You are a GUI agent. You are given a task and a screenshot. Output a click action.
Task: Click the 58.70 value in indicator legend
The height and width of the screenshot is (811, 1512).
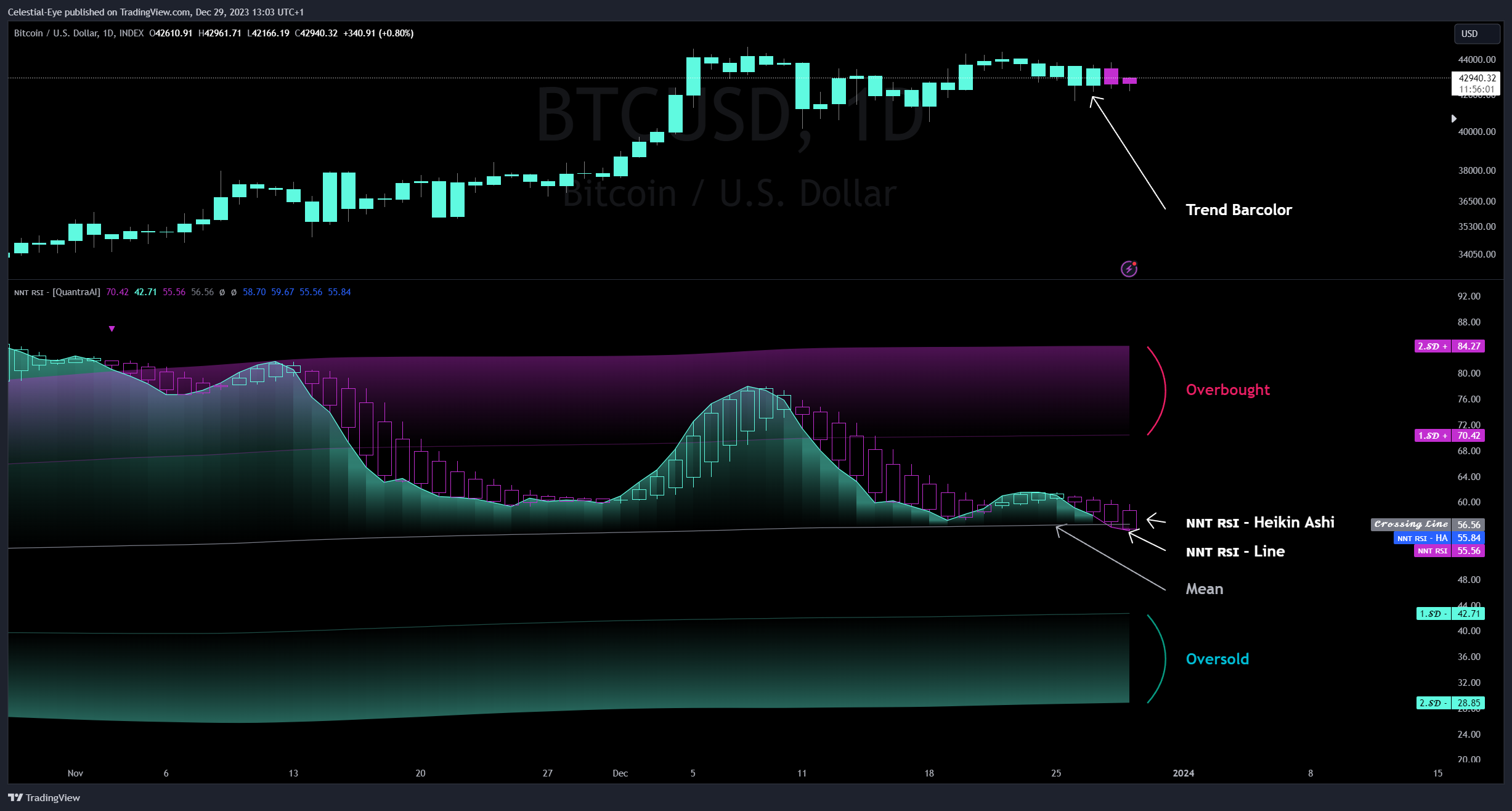point(254,292)
